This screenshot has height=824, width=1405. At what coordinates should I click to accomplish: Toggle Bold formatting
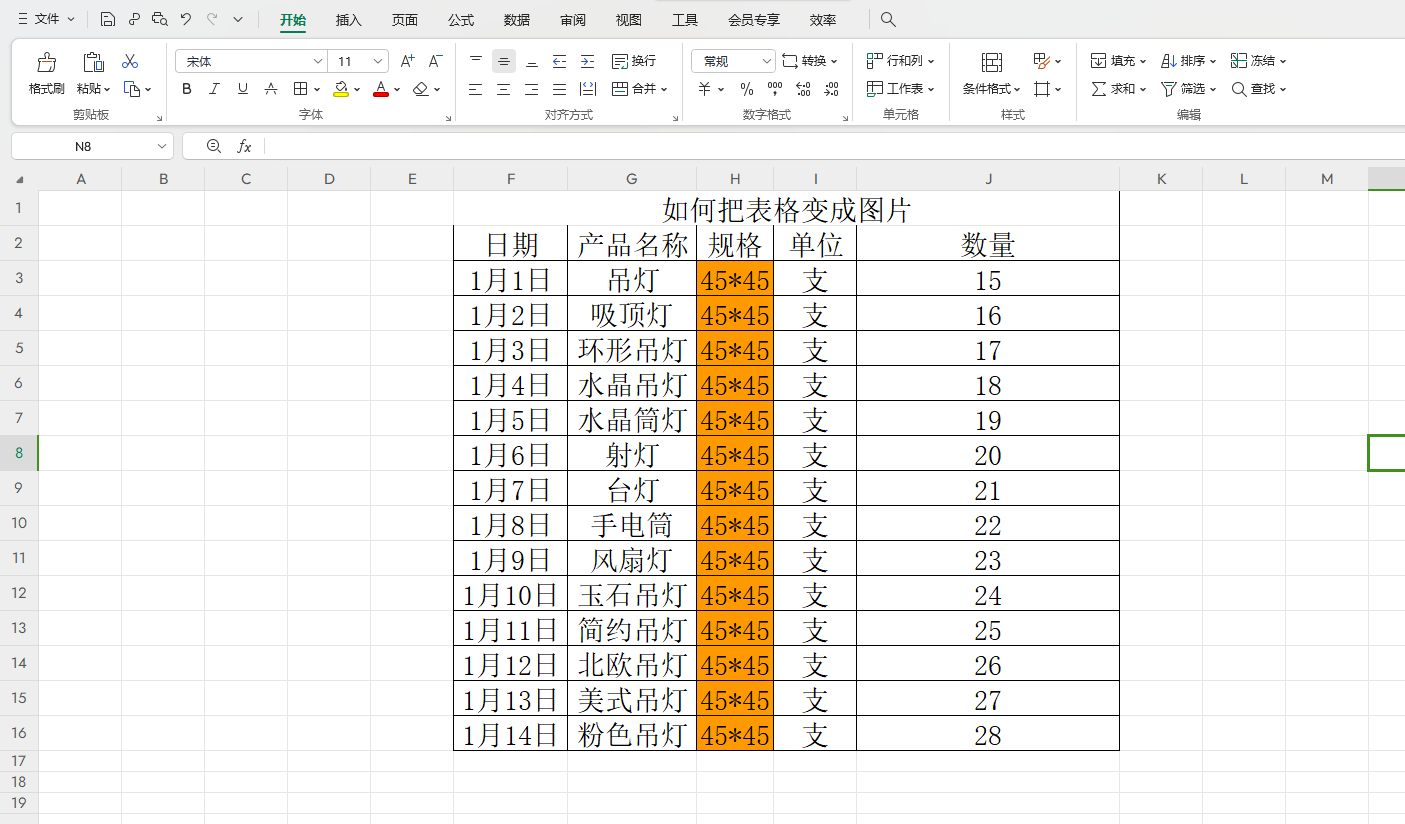coord(187,89)
